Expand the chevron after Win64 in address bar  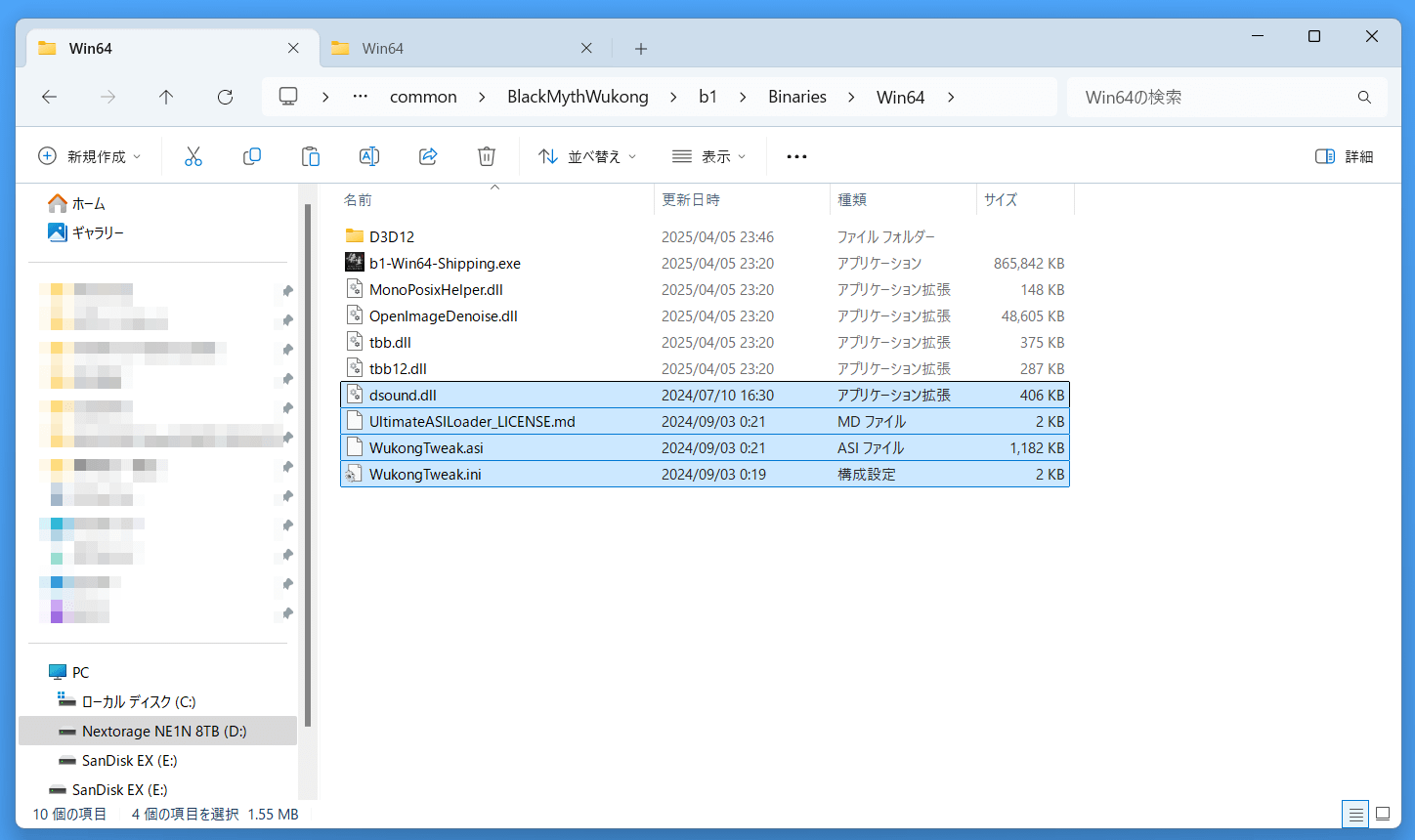pyautogui.click(x=951, y=97)
